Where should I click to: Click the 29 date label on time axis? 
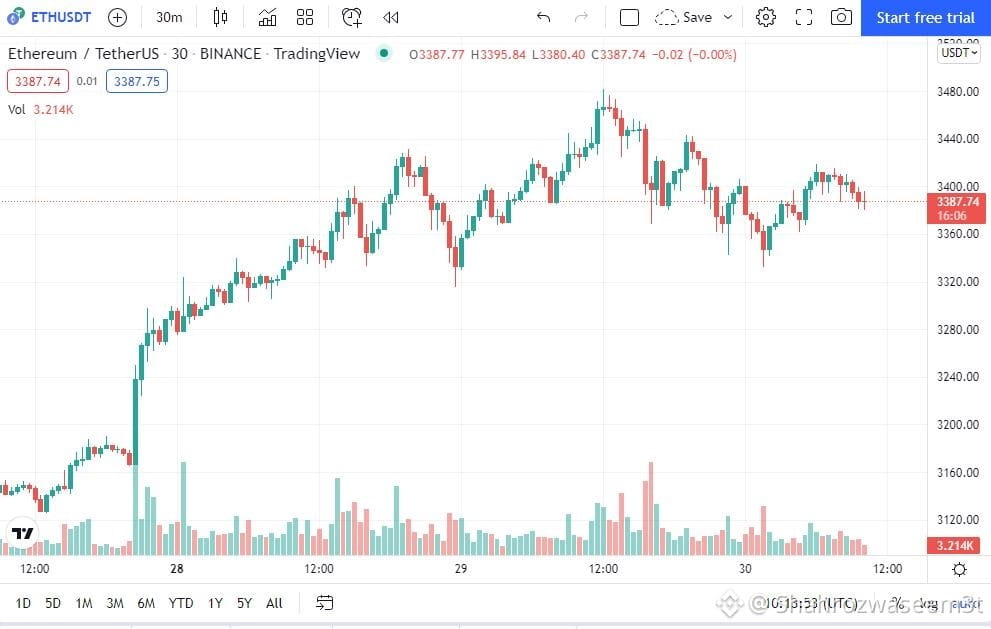[x=461, y=568]
